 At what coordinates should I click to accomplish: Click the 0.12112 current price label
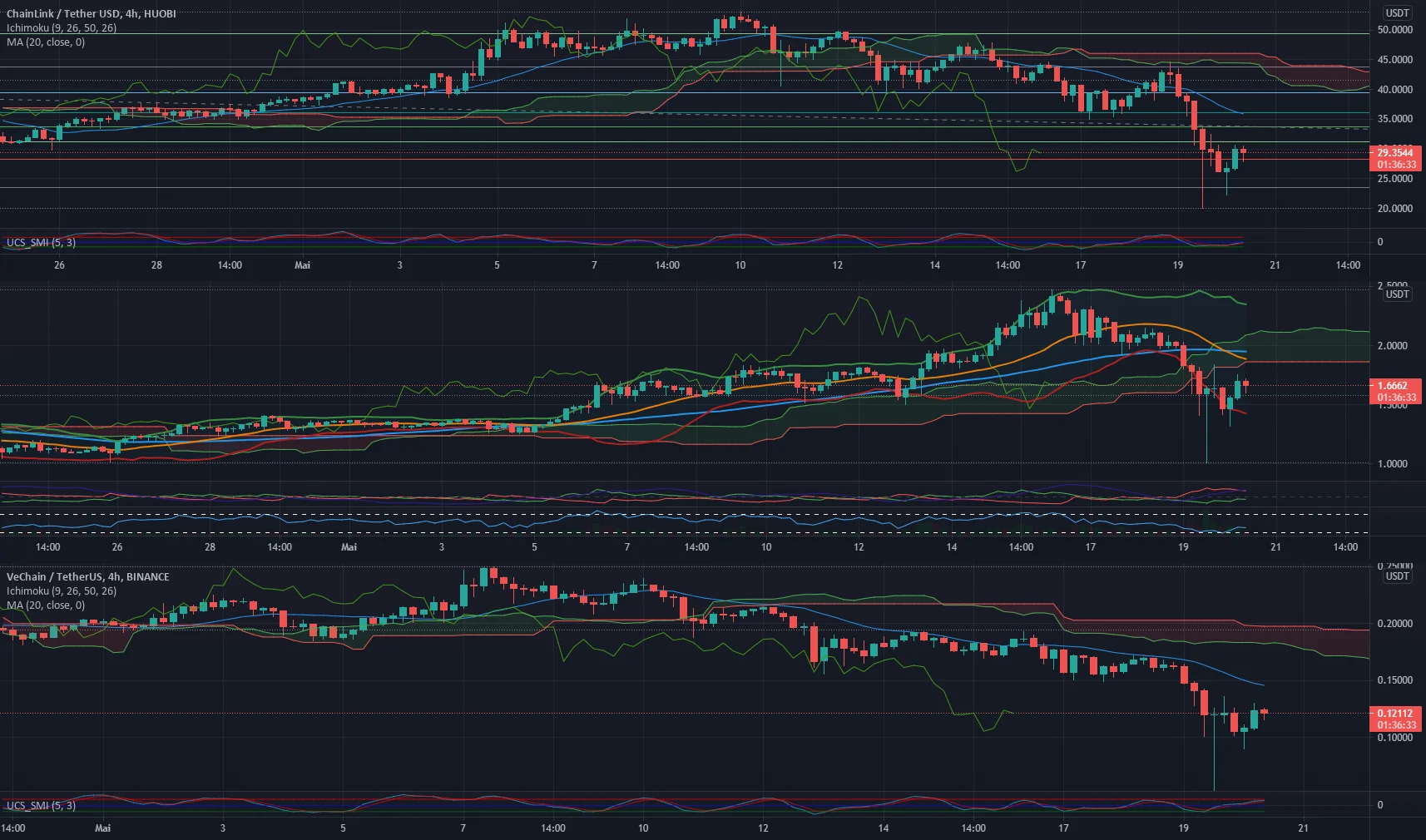[1395, 714]
